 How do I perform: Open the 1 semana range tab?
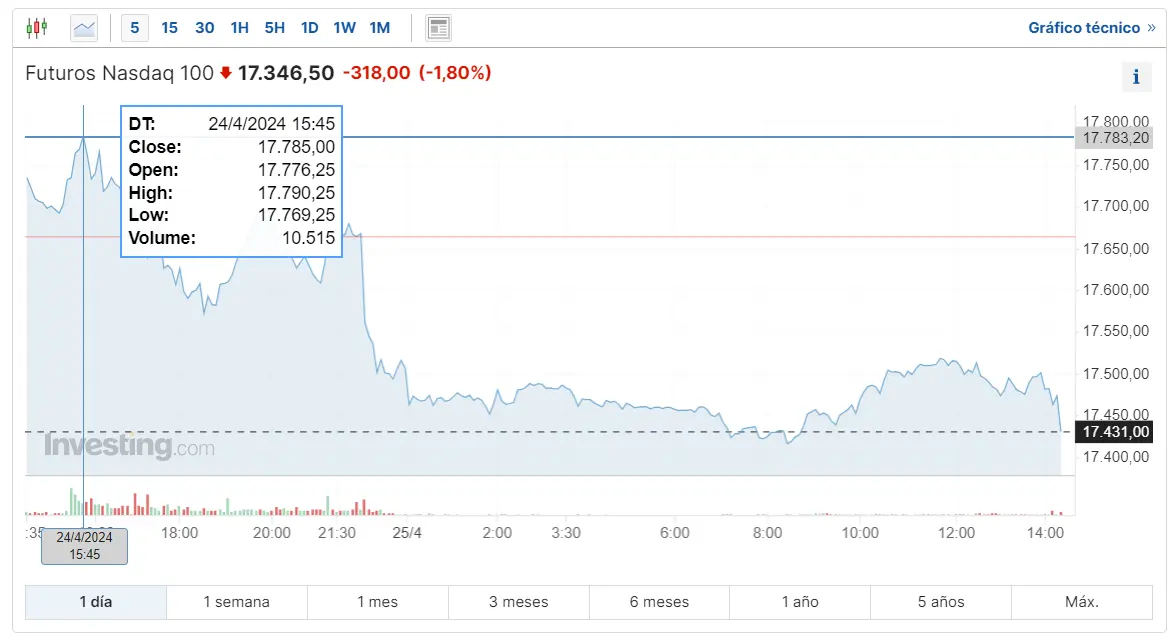point(236,602)
